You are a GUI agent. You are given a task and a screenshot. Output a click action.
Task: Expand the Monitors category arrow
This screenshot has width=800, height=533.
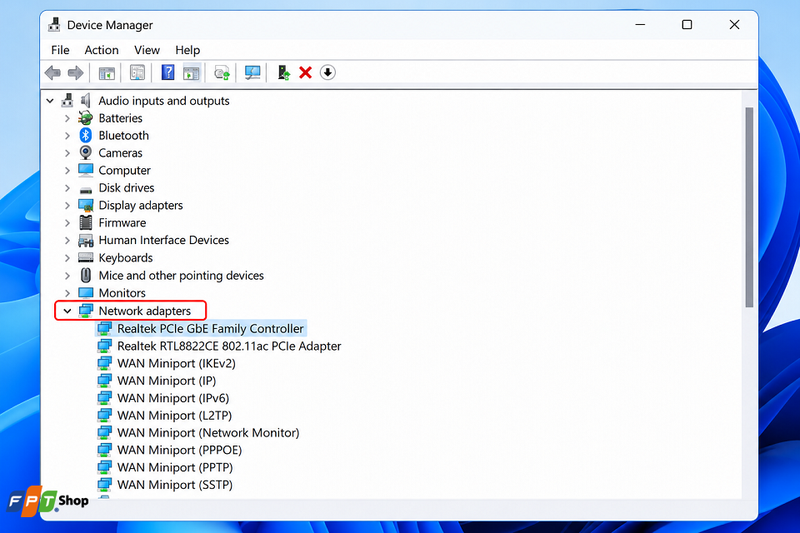tap(67, 293)
